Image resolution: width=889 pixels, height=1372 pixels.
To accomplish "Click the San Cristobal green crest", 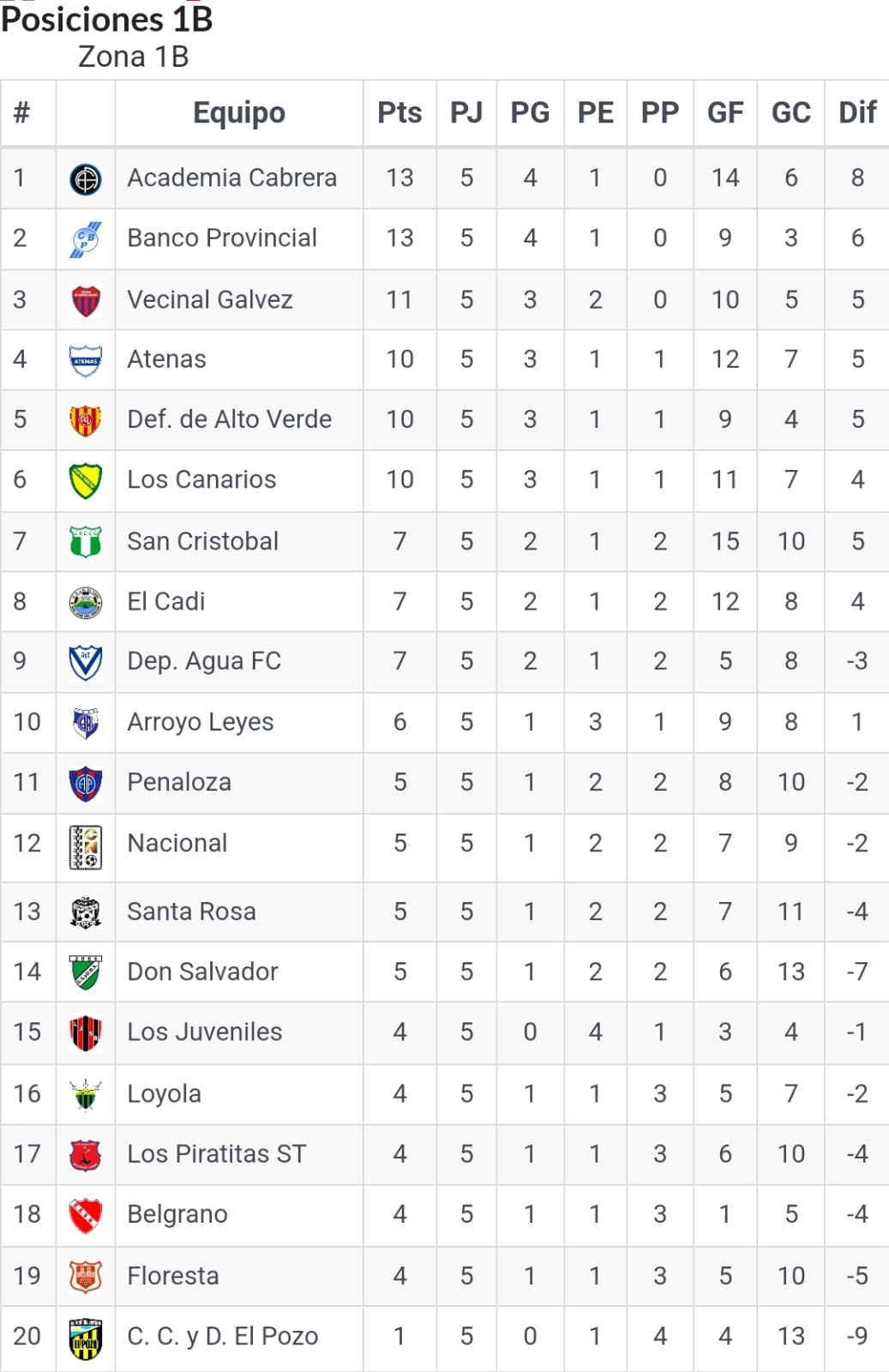I will click(x=86, y=542).
